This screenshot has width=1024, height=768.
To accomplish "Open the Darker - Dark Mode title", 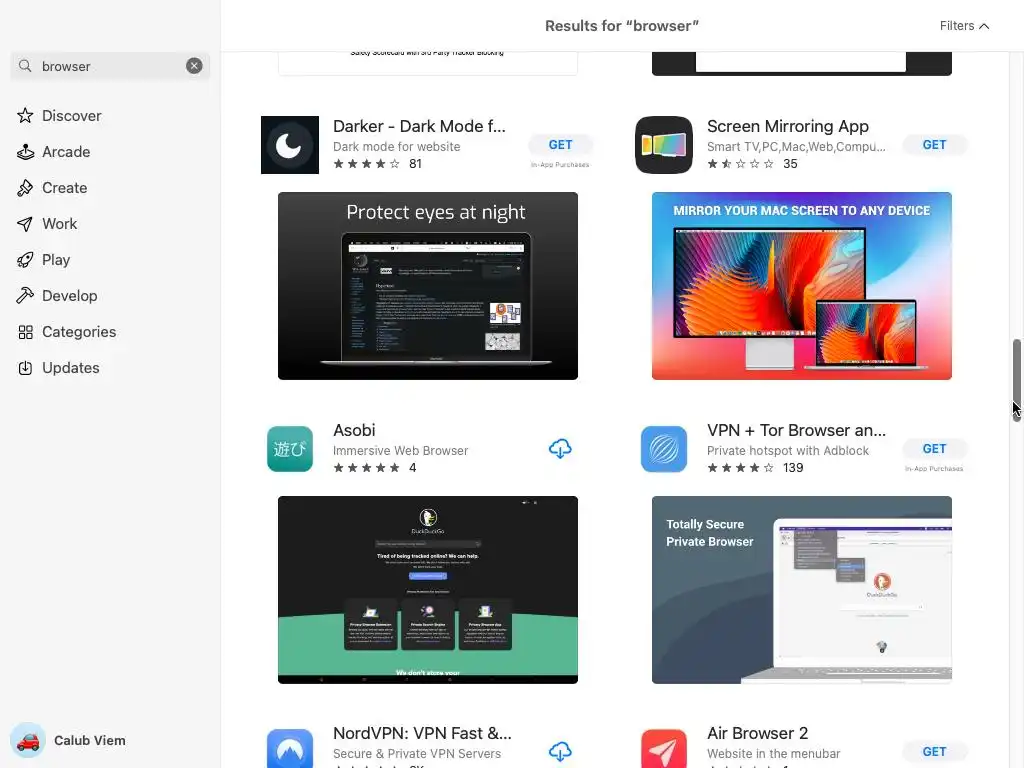I will pos(419,126).
